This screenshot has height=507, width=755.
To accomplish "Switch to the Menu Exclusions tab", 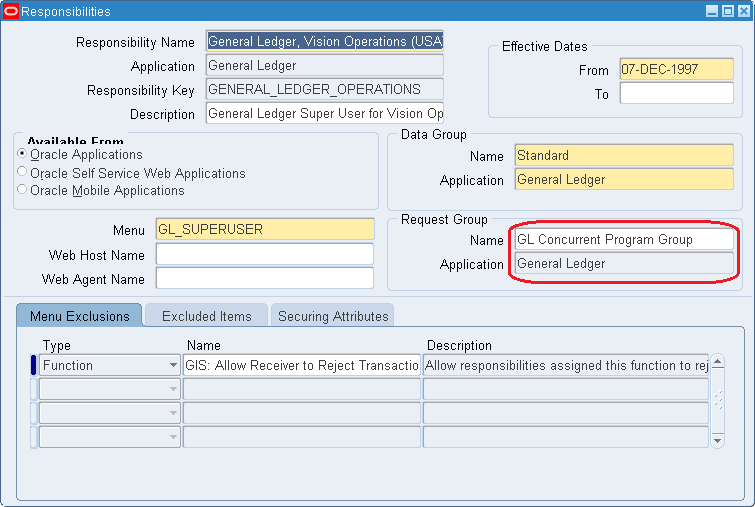I will pos(79,316).
